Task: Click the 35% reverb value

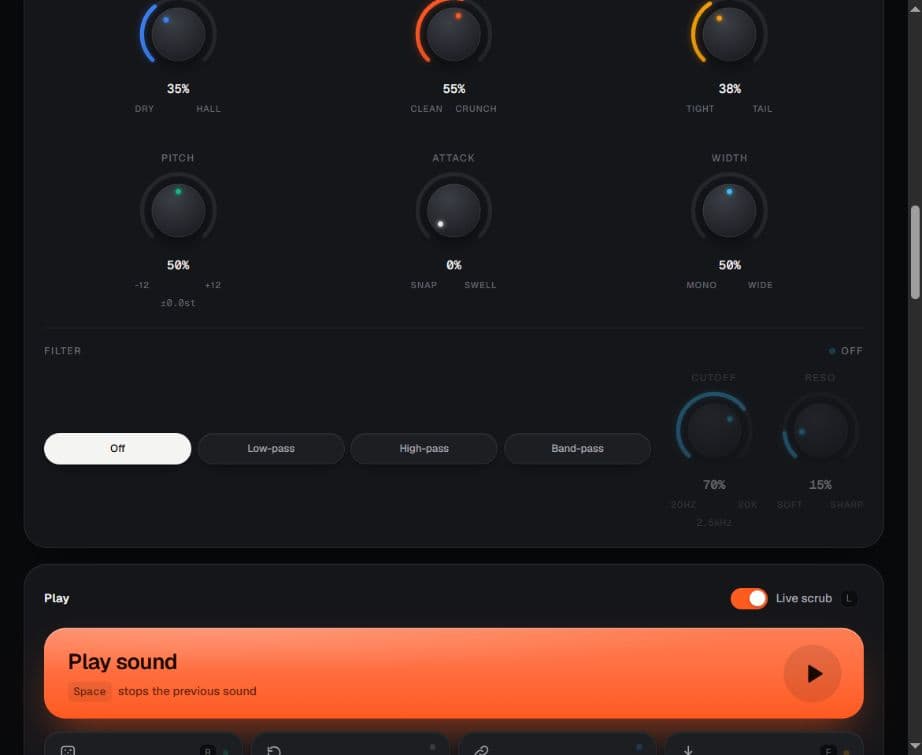Action: pyautogui.click(x=178, y=89)
